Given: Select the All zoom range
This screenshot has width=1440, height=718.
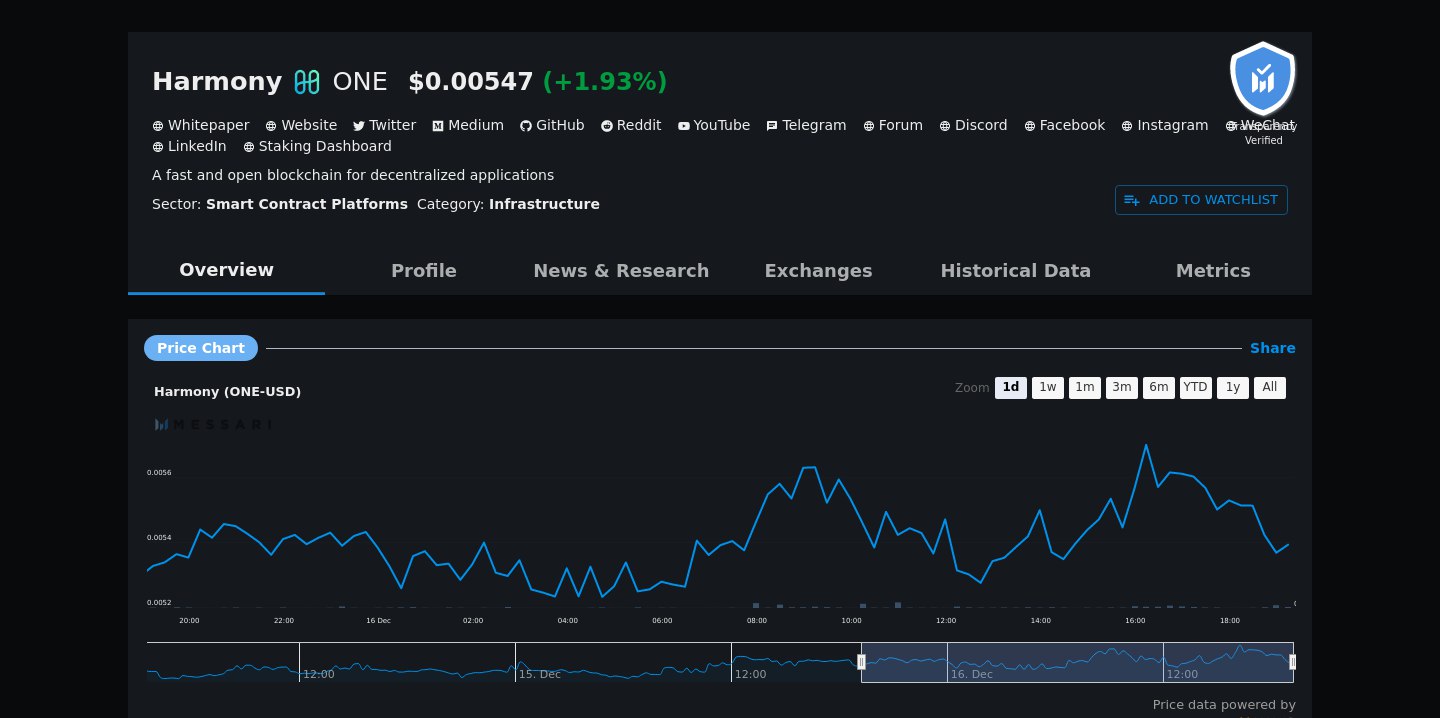Looking at the screenshot, I should tap(1270, 388).
